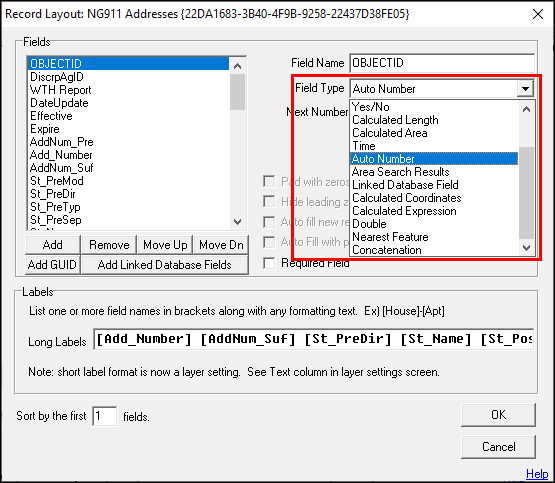Pick Concatenation in the type list
Screen dimensions: 555x483
click(x=387, y=250)
